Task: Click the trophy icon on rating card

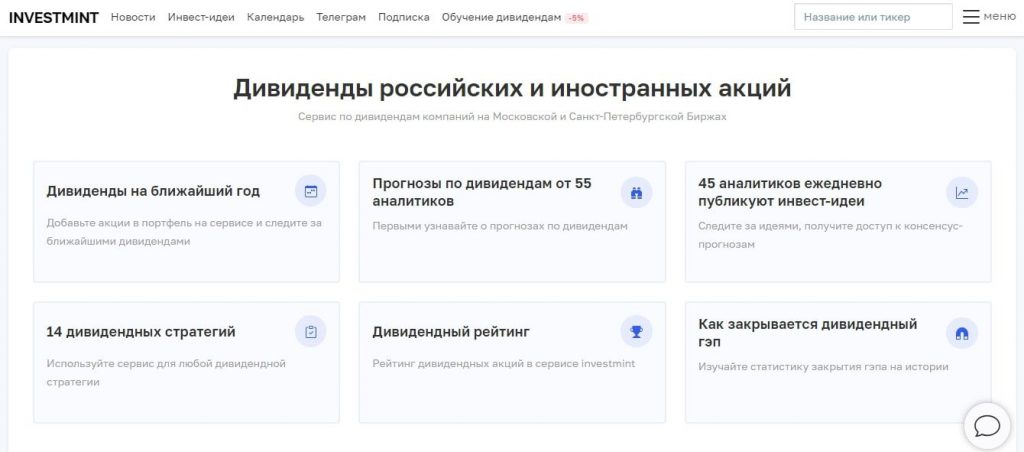Action: [x=636, y=332]
